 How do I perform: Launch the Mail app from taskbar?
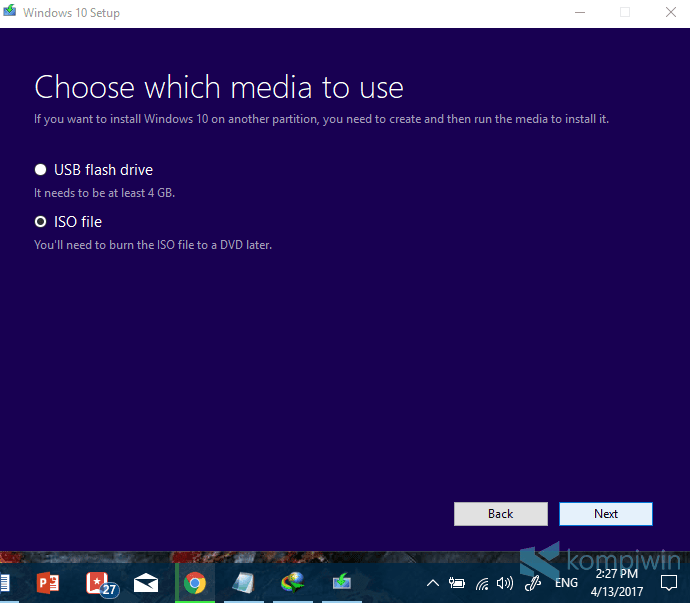[x=146, y=584]
